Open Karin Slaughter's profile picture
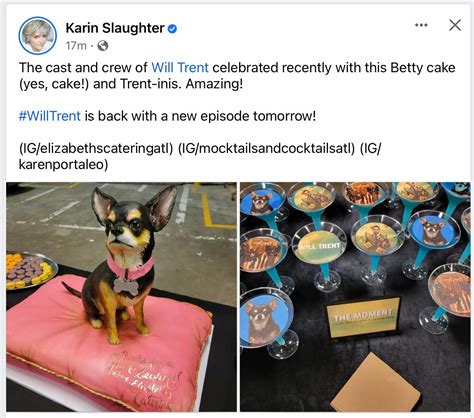474x418 pixels. tap(38, 36)
